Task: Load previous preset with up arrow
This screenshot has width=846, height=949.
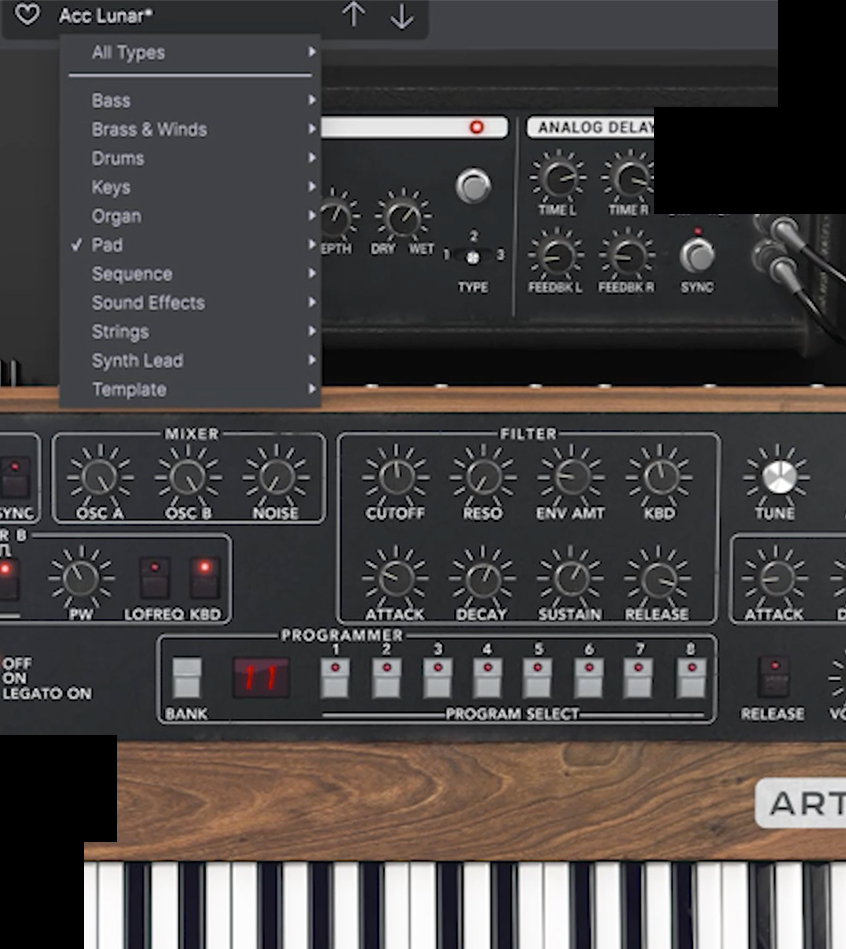Action: point(353,15)
